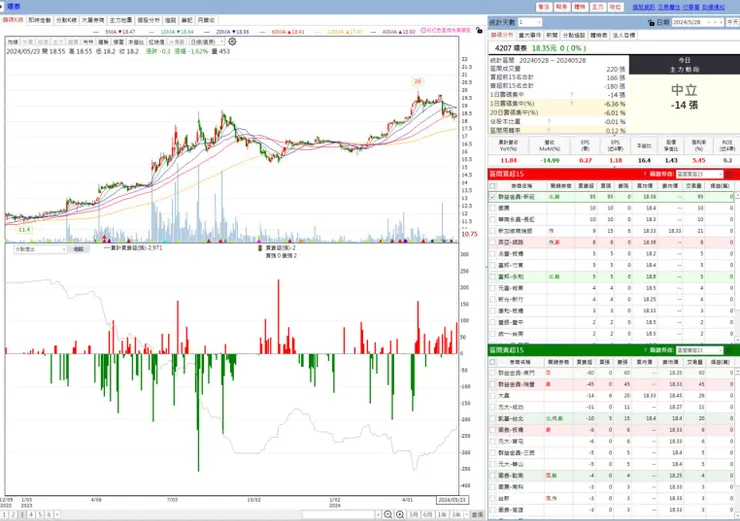Open the 日線(還原) period dropdown
The width and height of the screenshot is (740, 521).
click(x=207, y=42)
